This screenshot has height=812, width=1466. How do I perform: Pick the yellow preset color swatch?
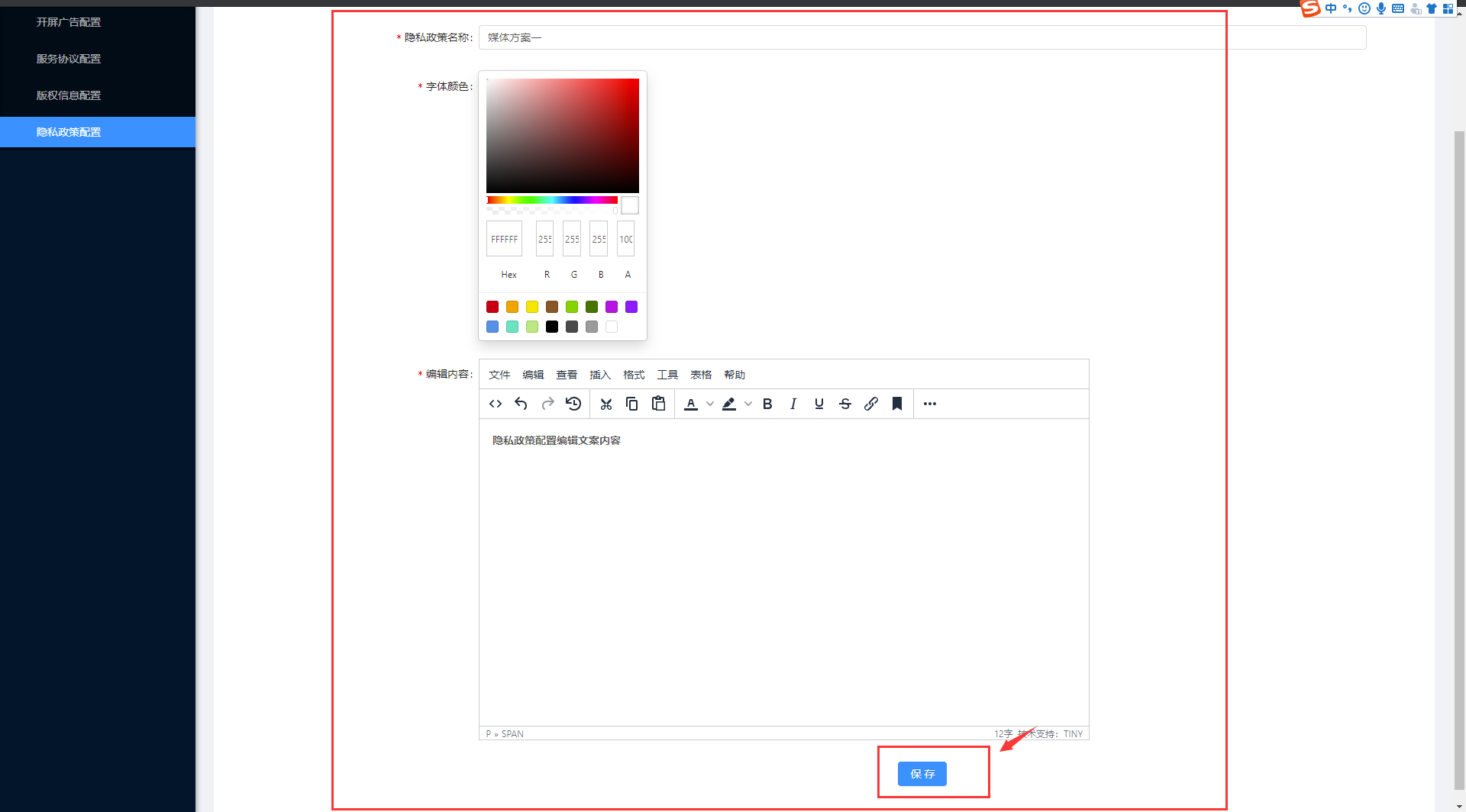point(532,307)
